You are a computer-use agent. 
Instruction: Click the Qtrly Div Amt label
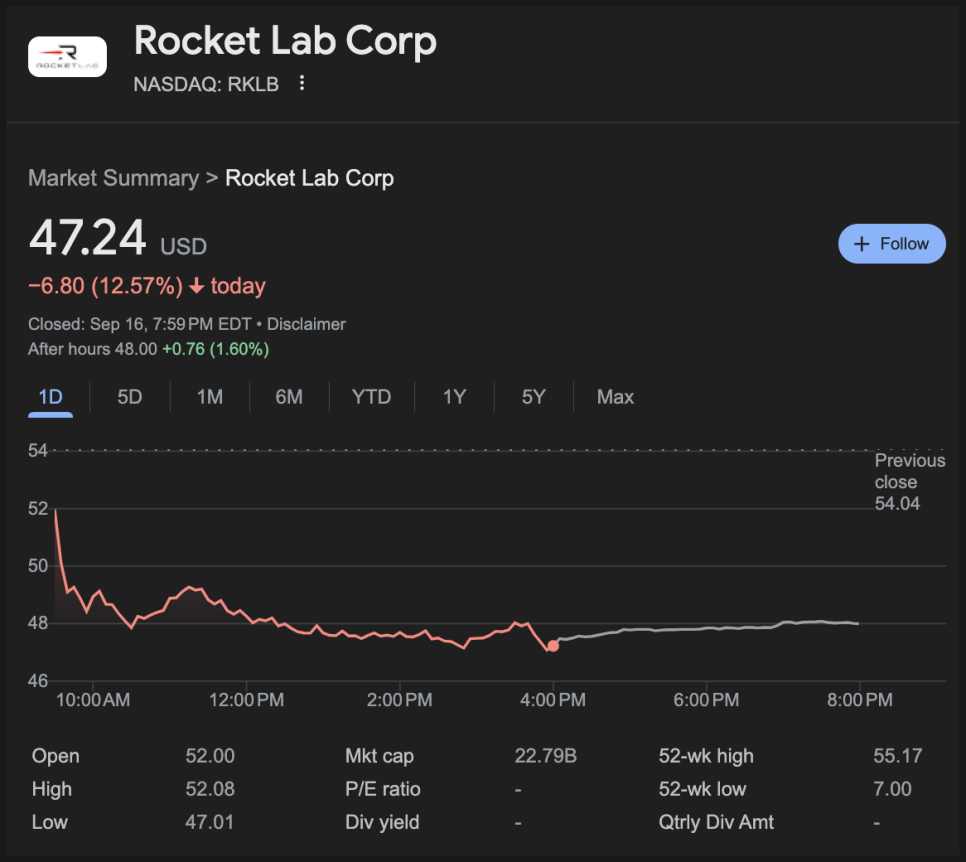click(x=716, y=823)
